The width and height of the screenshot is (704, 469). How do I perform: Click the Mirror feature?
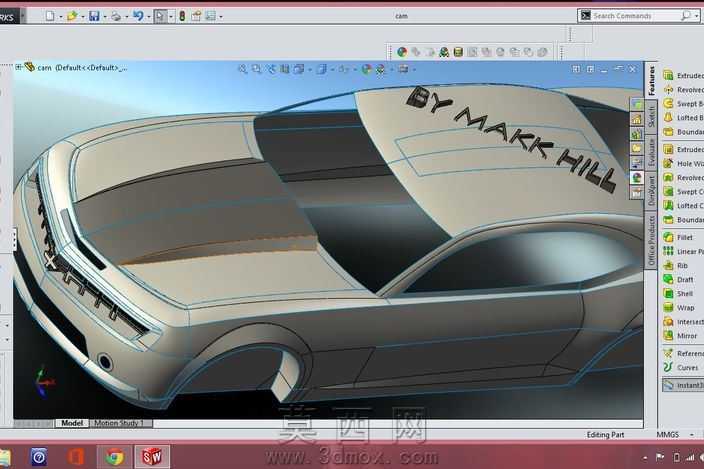(680, 336)
